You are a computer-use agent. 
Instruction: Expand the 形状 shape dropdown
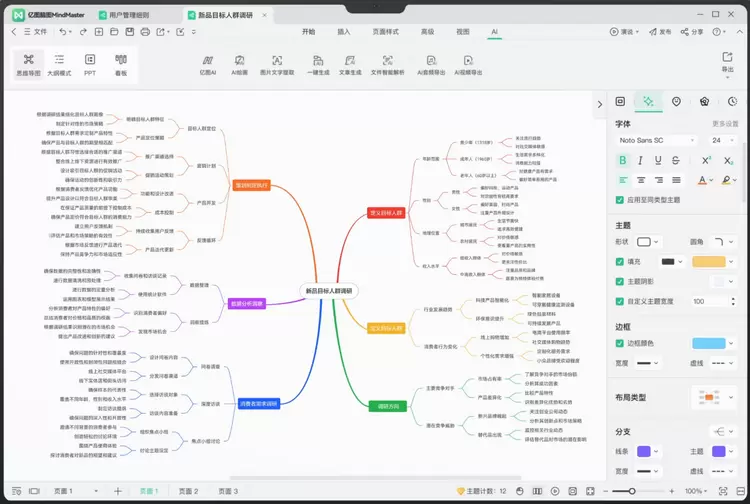[x=650, y=241]
